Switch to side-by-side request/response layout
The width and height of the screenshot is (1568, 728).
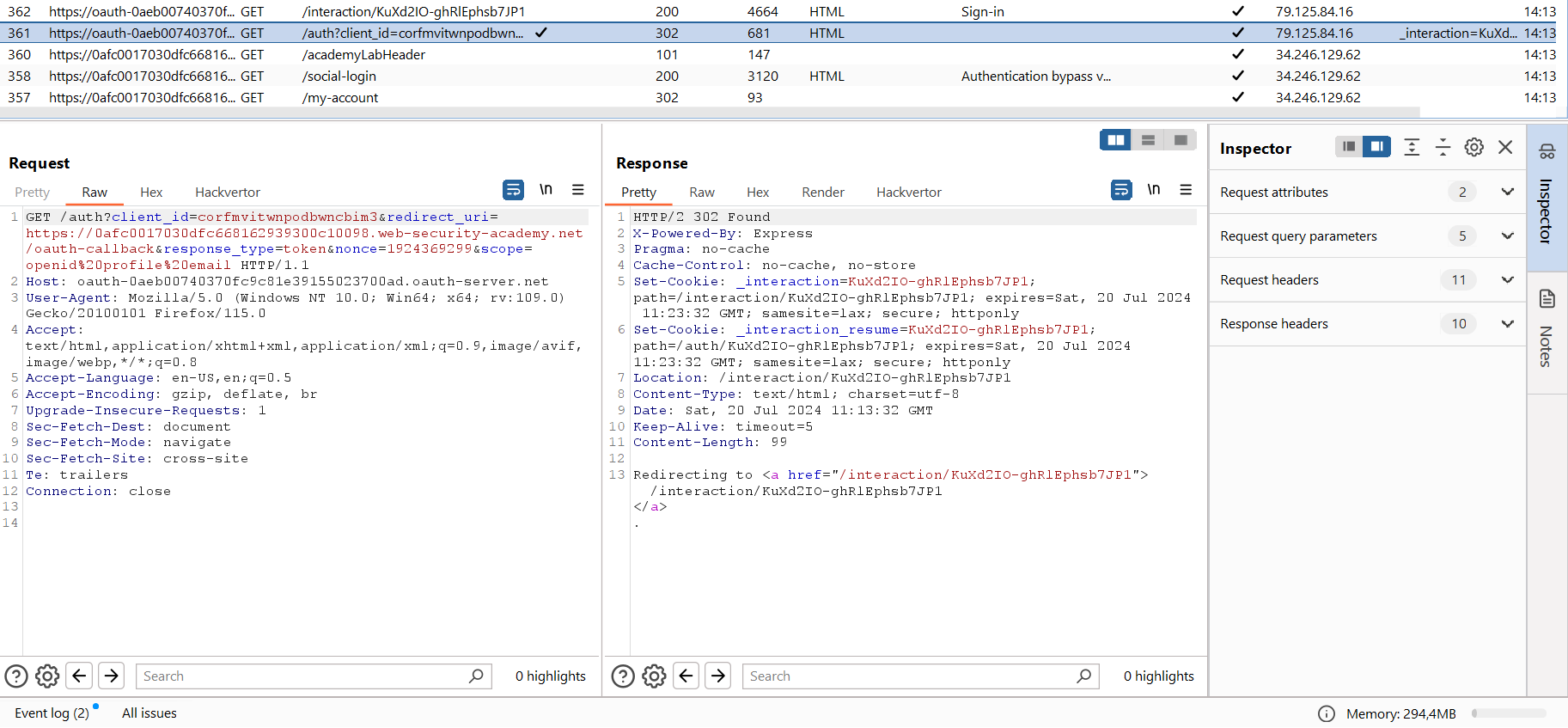click(x=1116, y=140)
